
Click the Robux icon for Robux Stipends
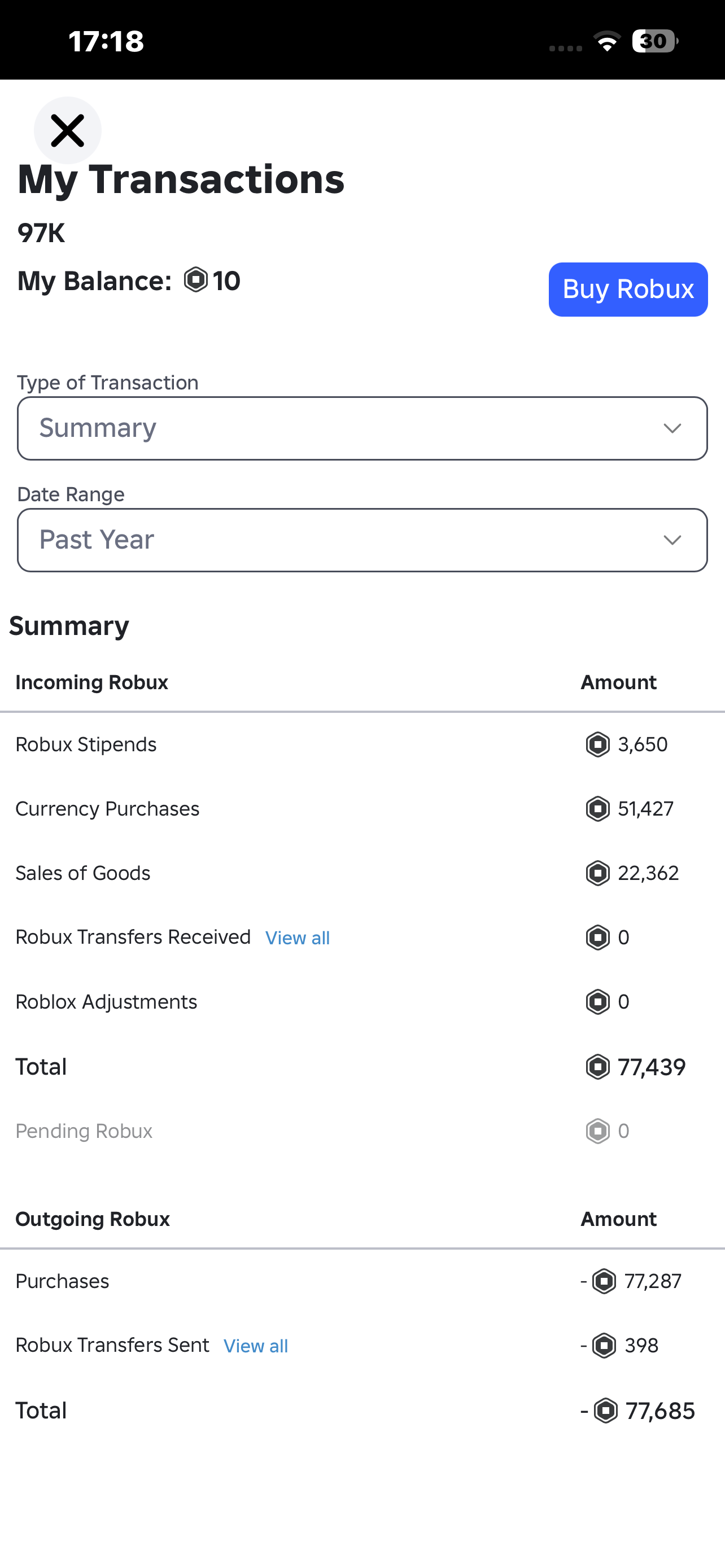coord(598,744)
